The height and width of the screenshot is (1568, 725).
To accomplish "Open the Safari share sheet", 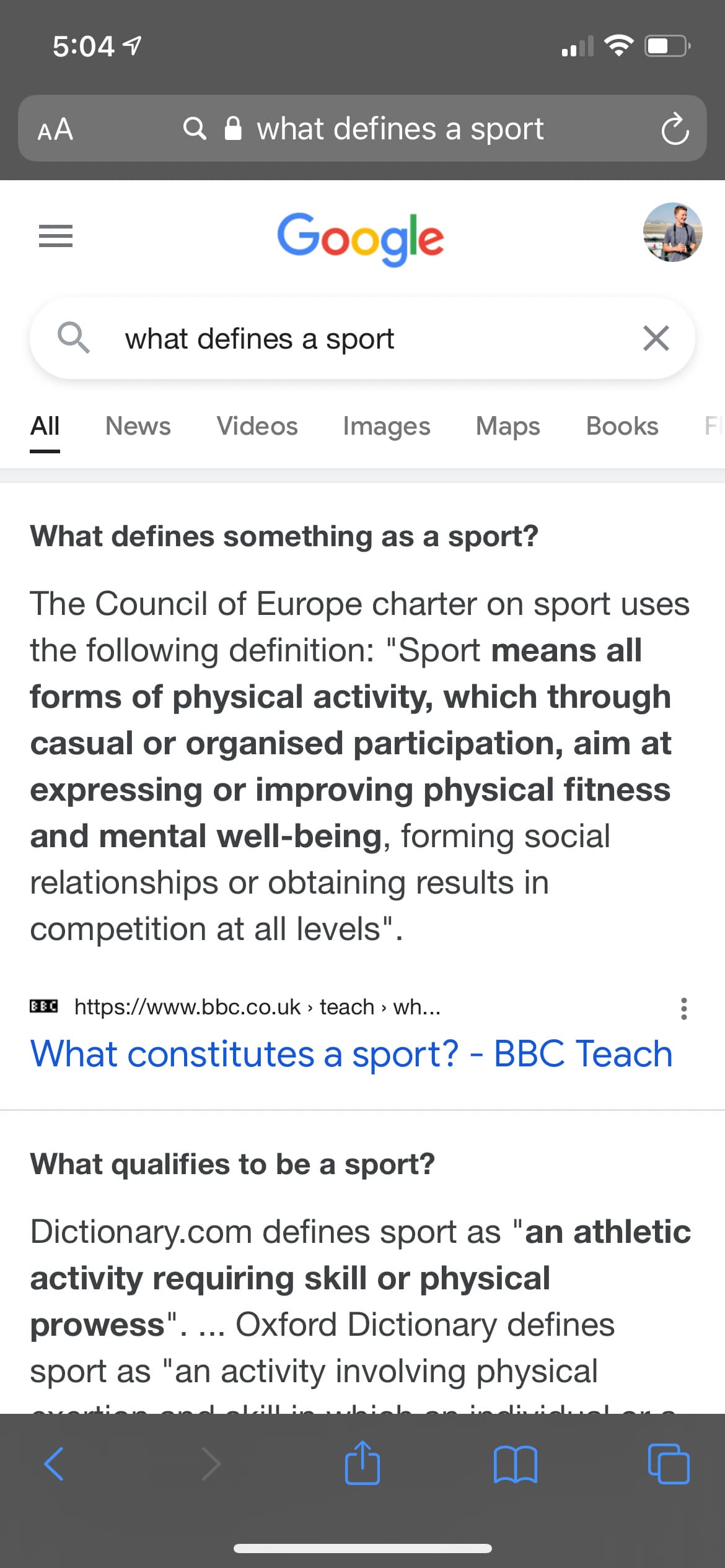I will click(362, 1464).
